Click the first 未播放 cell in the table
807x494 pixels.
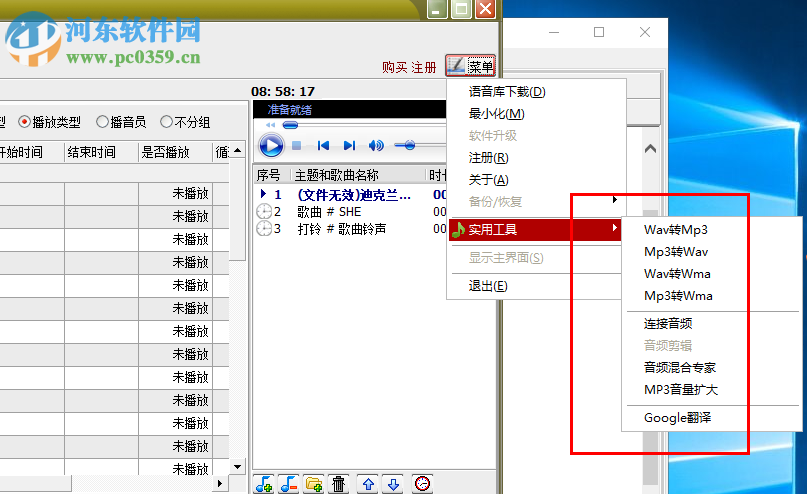(176, 193)
